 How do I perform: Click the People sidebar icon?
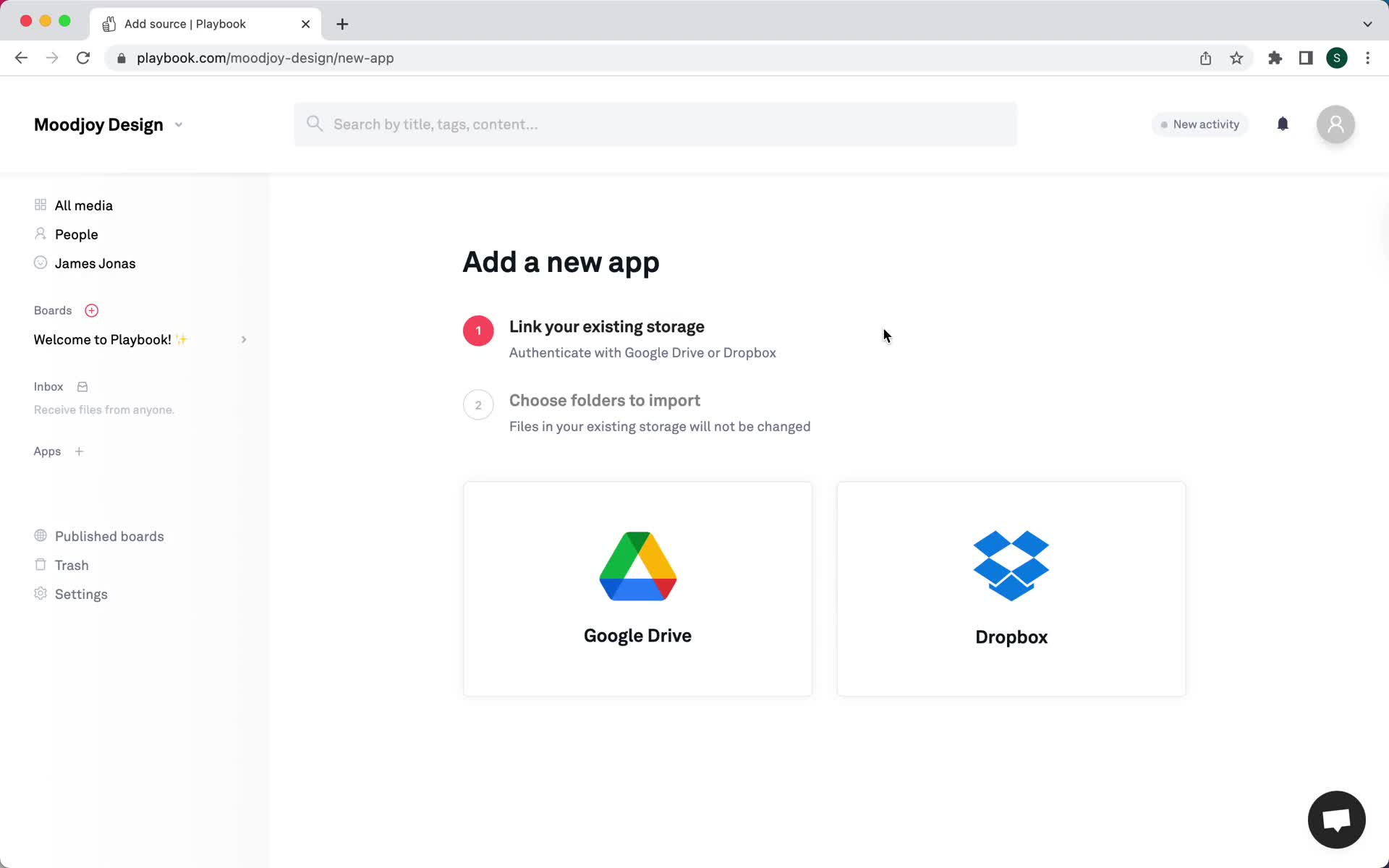click(x=40, y=234)
